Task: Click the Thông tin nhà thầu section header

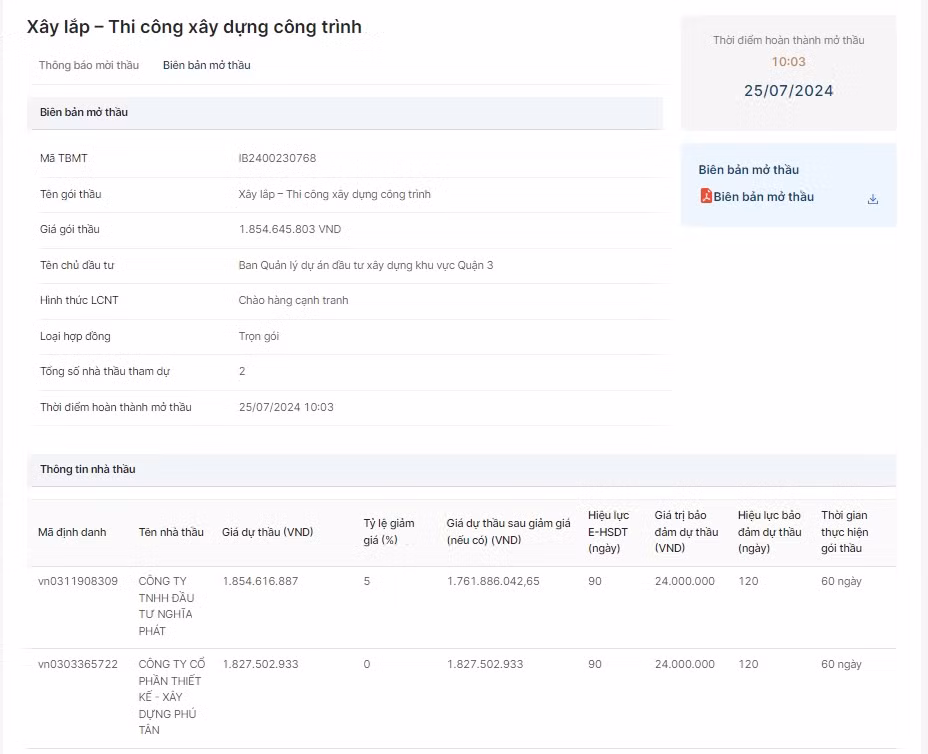Action: tap(87, 469)
